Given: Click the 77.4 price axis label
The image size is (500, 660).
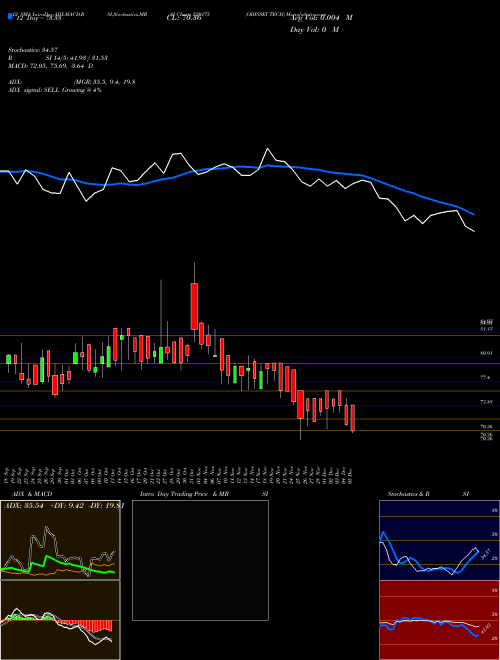Looking at the screenshot, I should click(484, 378).
